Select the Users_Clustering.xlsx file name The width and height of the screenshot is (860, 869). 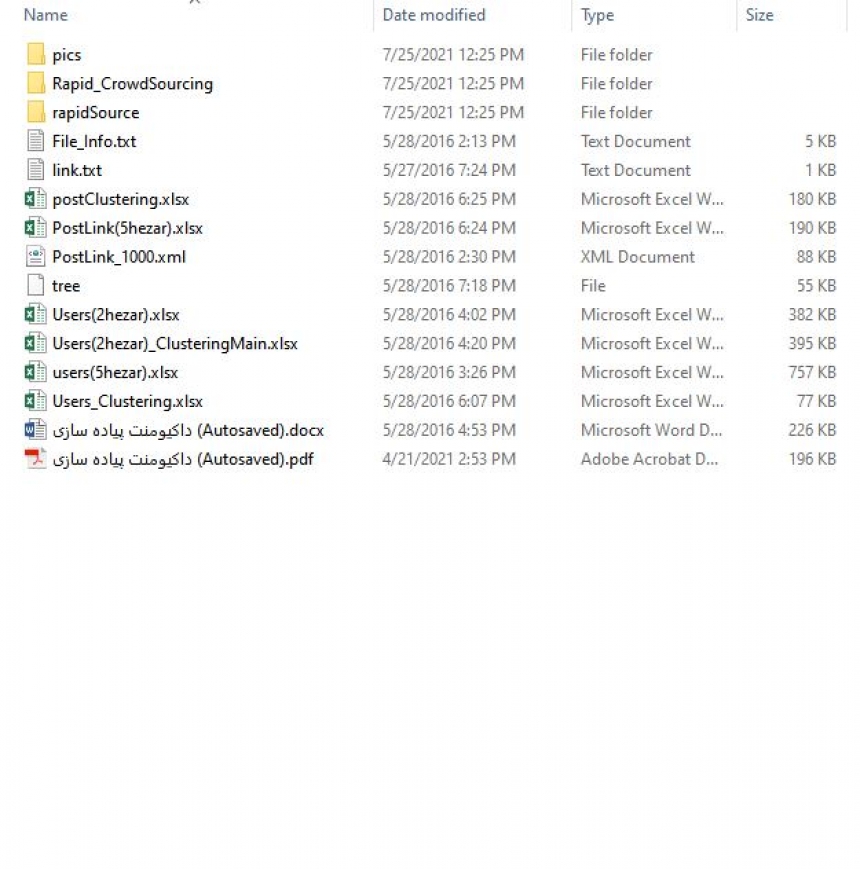click(x=127, y=401)
